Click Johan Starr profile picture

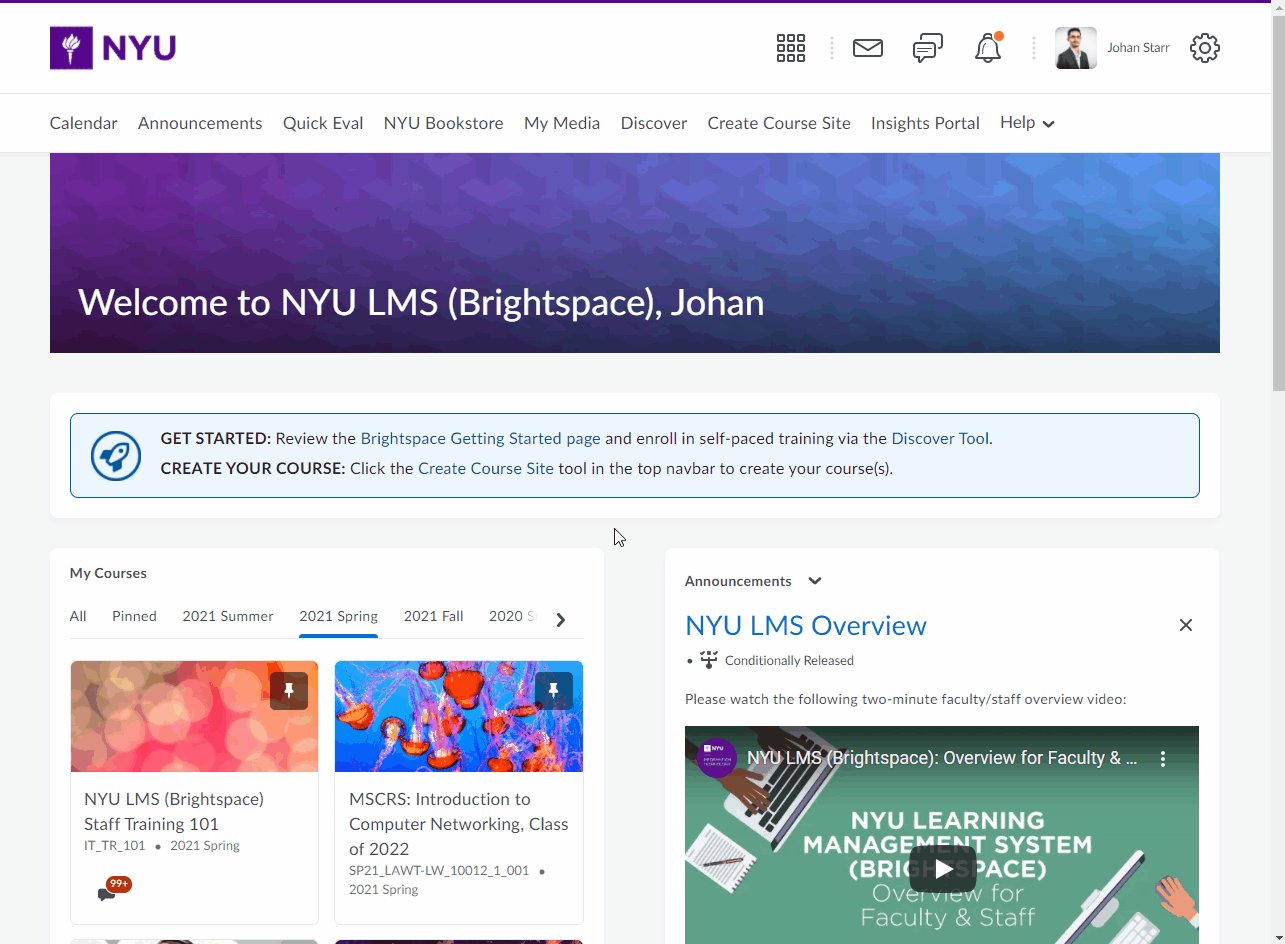click(x=1076, y=48)
